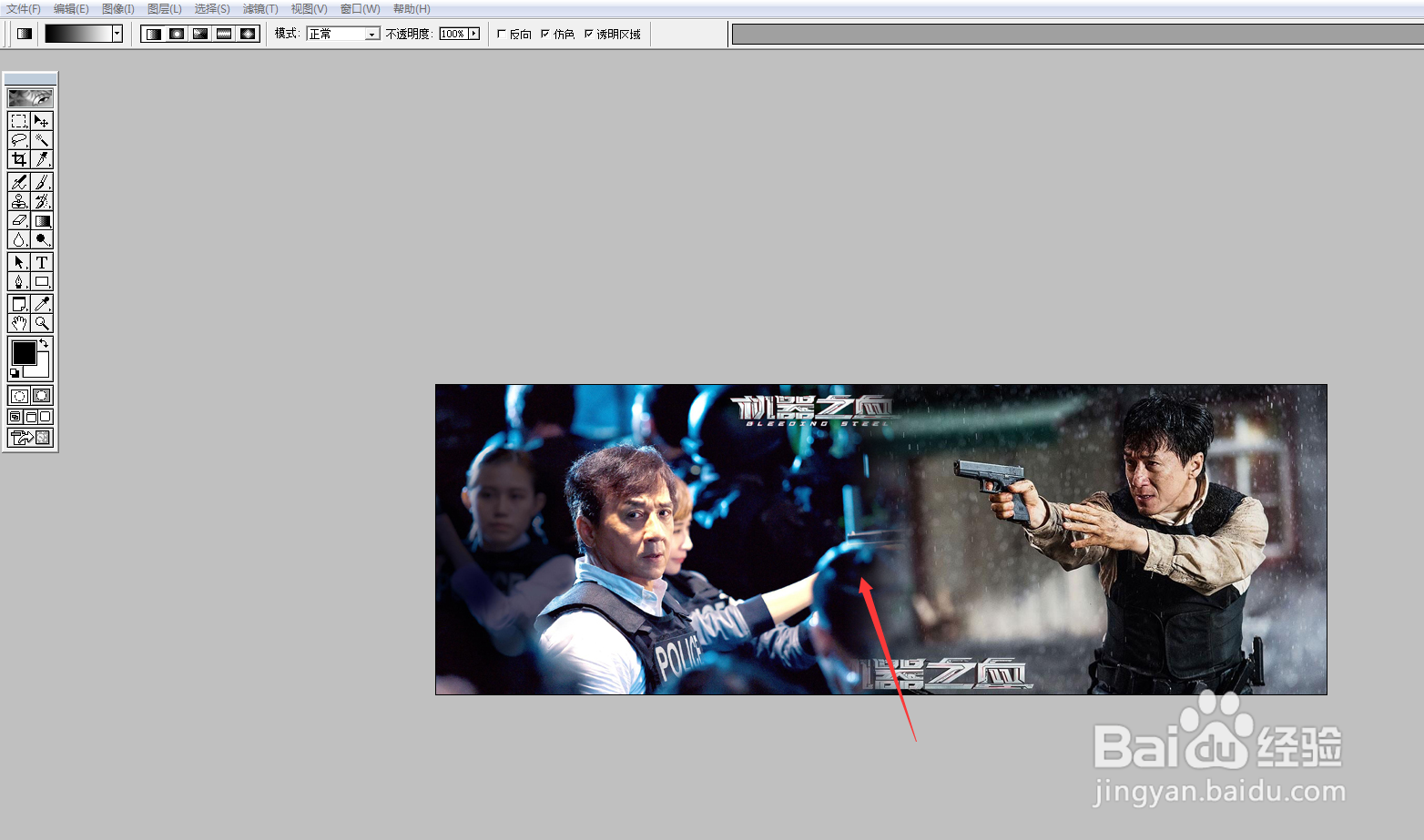Screen dimensions: 1424x840
Task: Click the gradient preview to edit it
Action: pyautogui.click(x=78, y=34)
